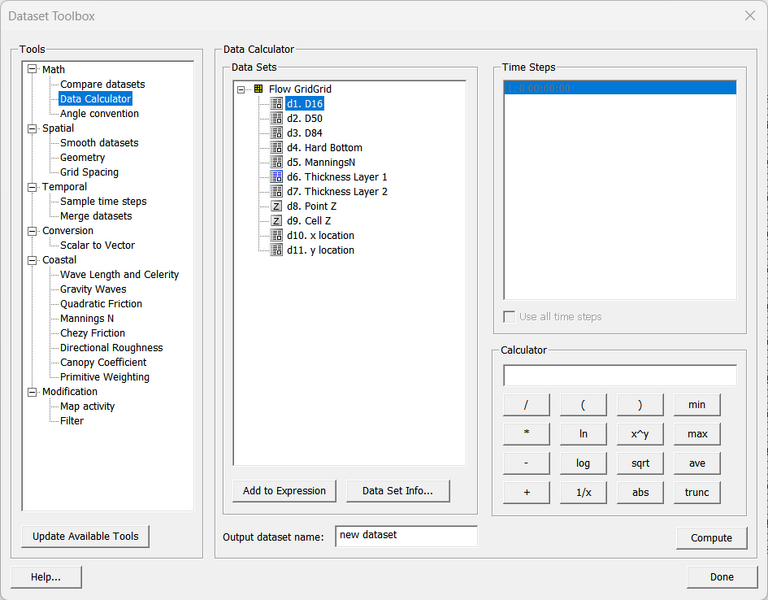Open the Smooth datasets tool
This screenshot has width=768, height=600.
click(x=99, y=143)
